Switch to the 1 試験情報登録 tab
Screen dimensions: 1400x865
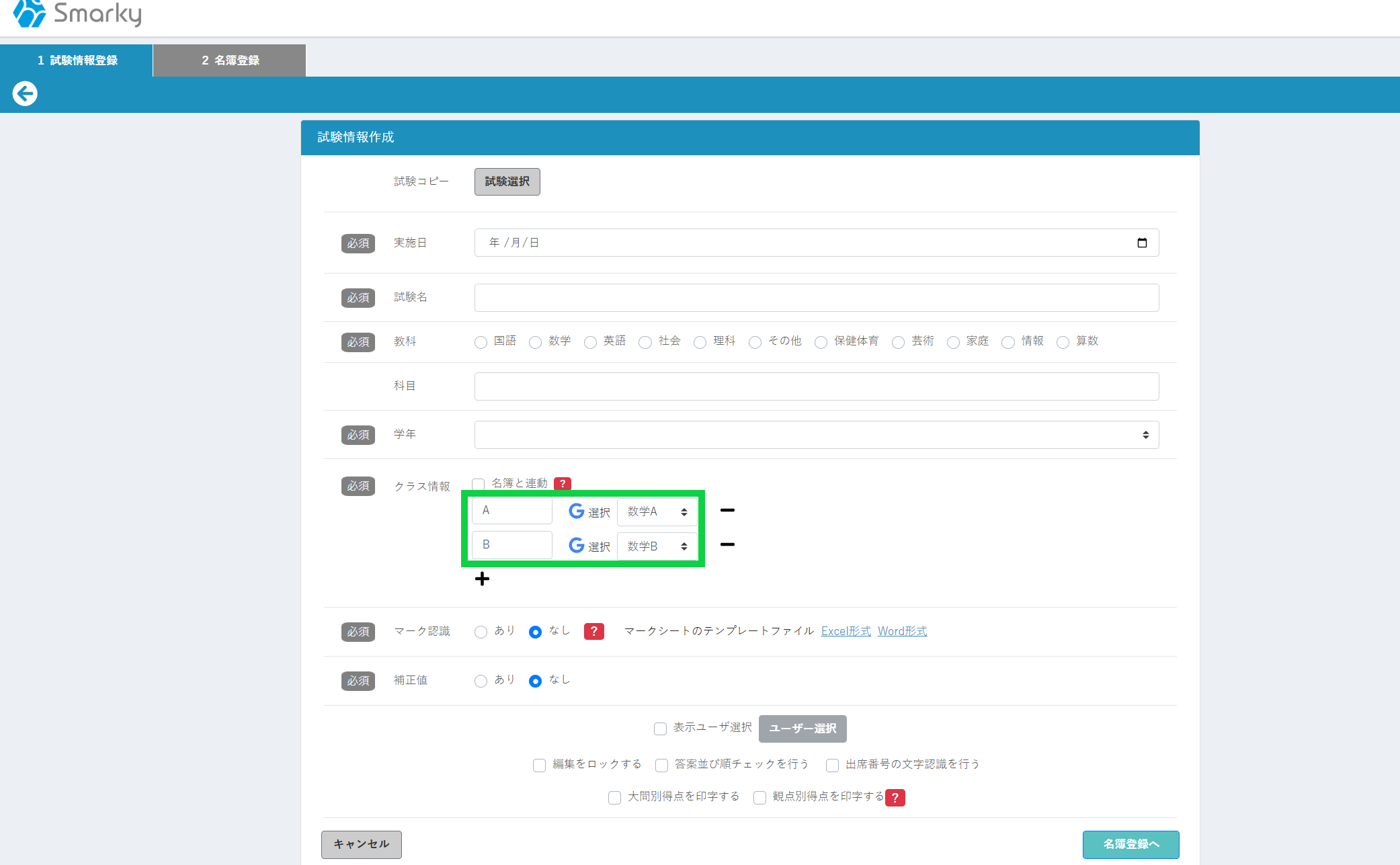77,60
